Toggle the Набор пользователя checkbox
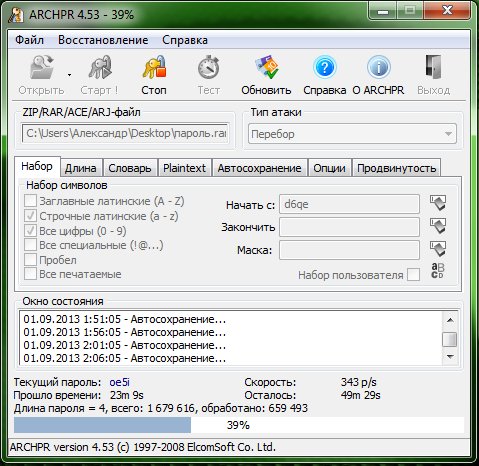479x466 pixels. (414, 275)
